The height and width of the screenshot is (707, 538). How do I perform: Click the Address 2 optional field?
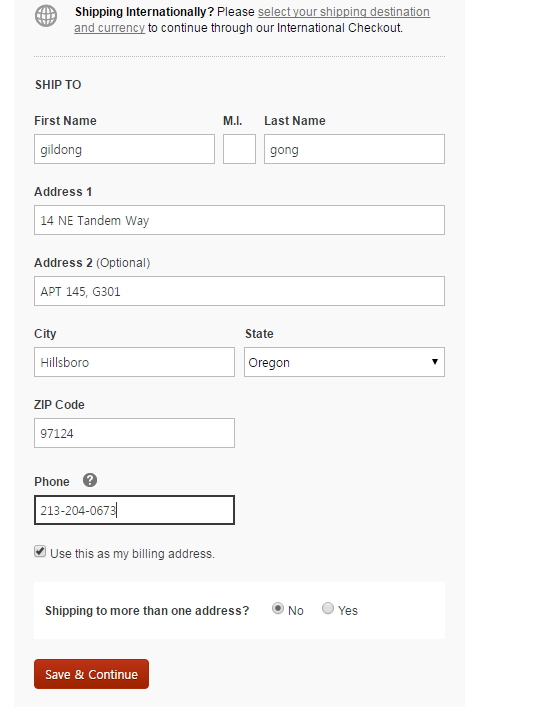[x=239, y=291]
